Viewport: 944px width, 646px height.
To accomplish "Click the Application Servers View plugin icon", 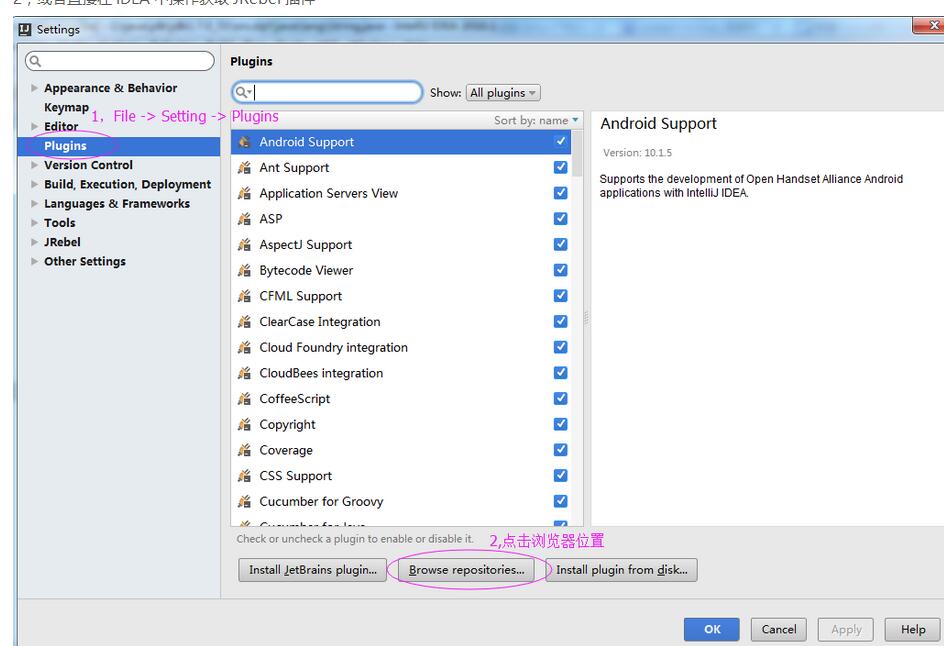I will click(x=244, y=193).
